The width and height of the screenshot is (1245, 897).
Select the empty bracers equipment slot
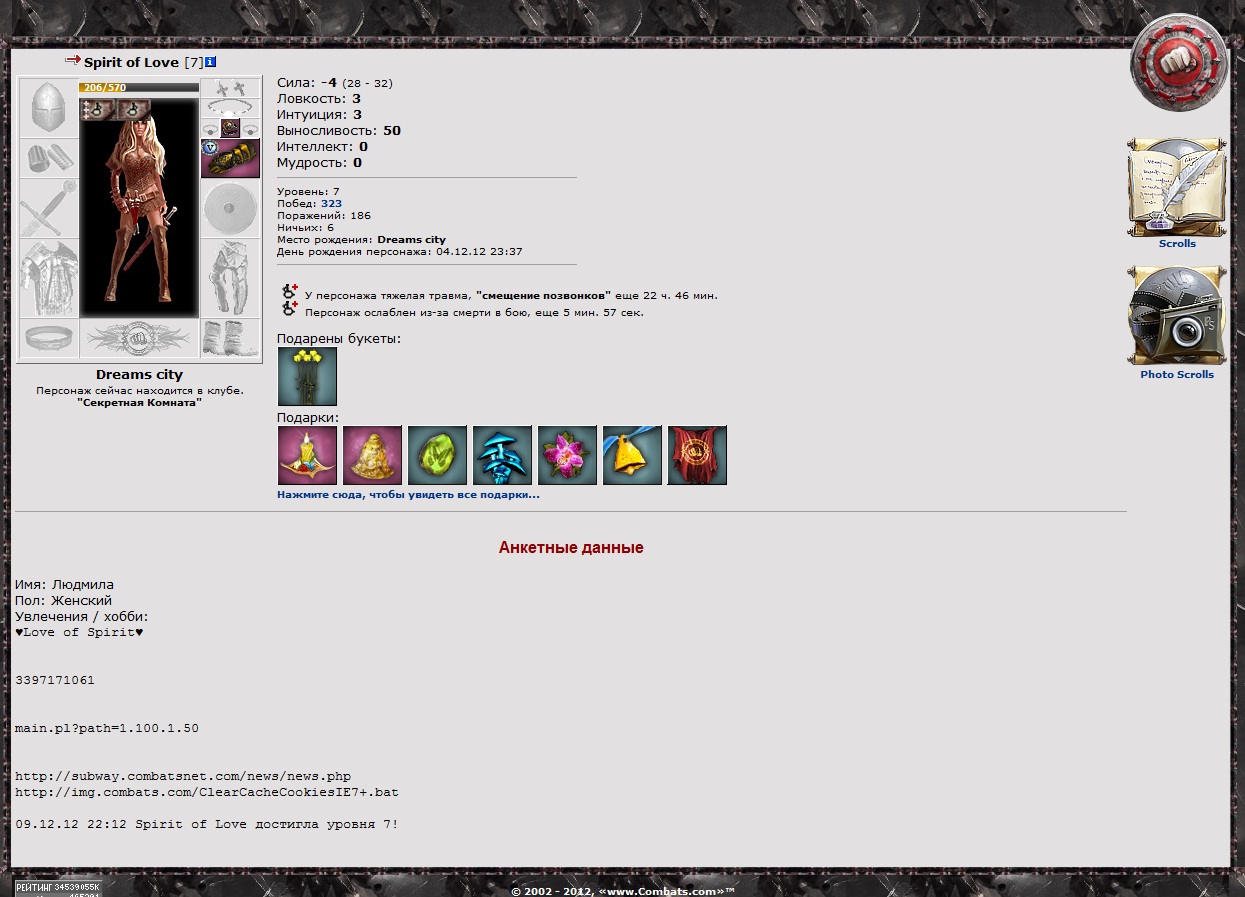tap(49, 158)
